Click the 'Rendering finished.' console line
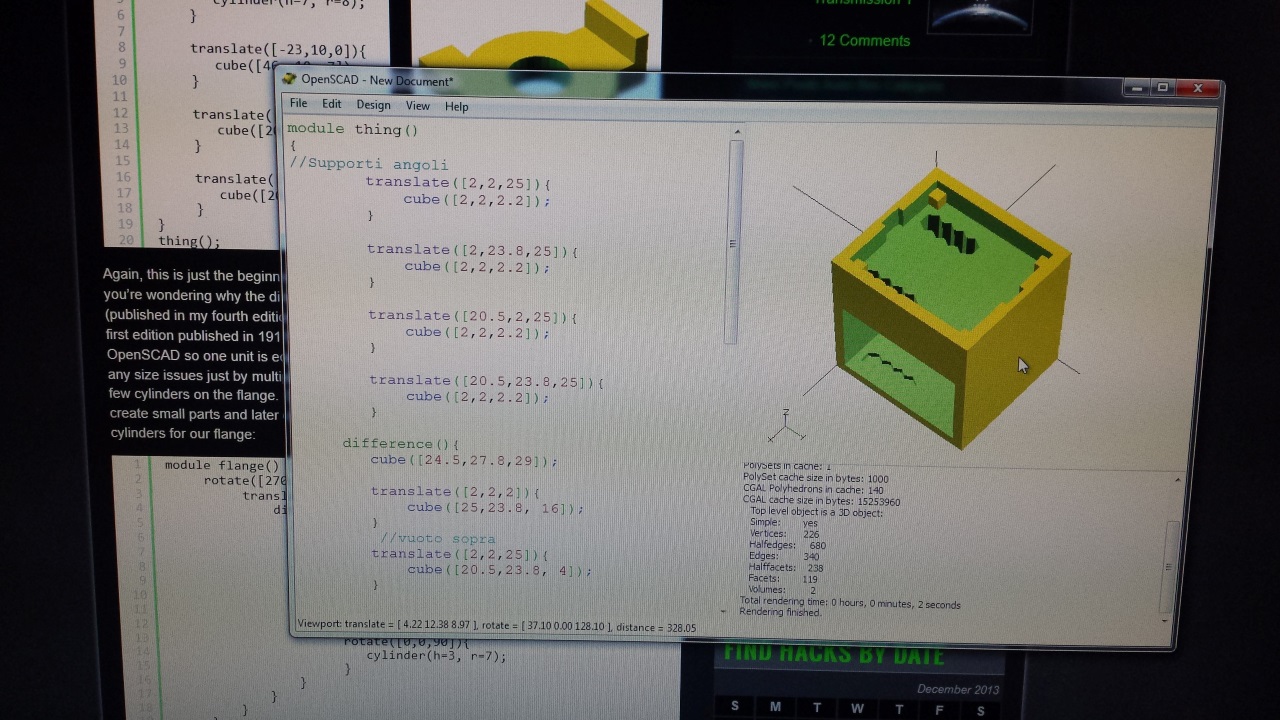The height and width of the screenshot is (720, 1280). [x=780, y=612]
